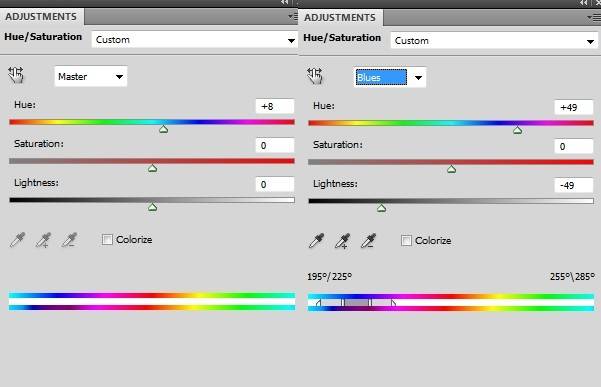Choose the Add to Sample eyedropper in Blues panel

tap(343, 241)
